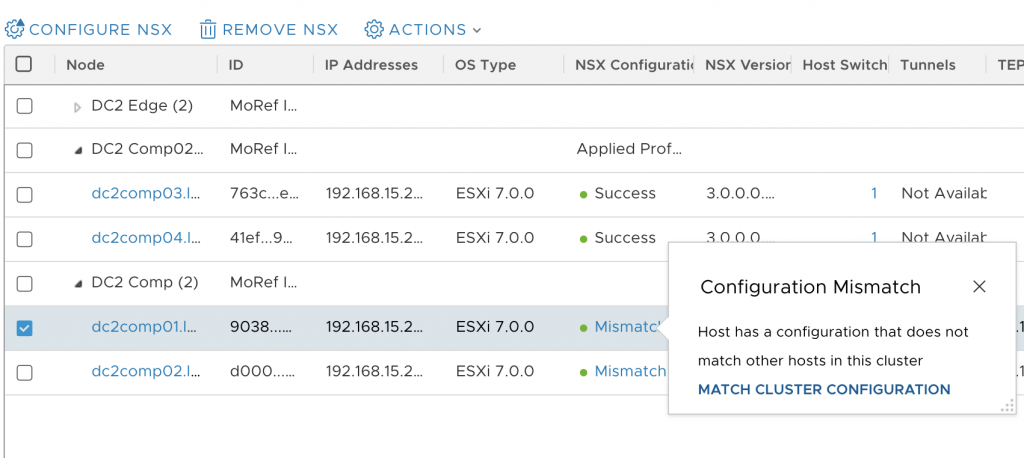Check the DC2 Comp02 cluster checkbox

pos(24,150)
